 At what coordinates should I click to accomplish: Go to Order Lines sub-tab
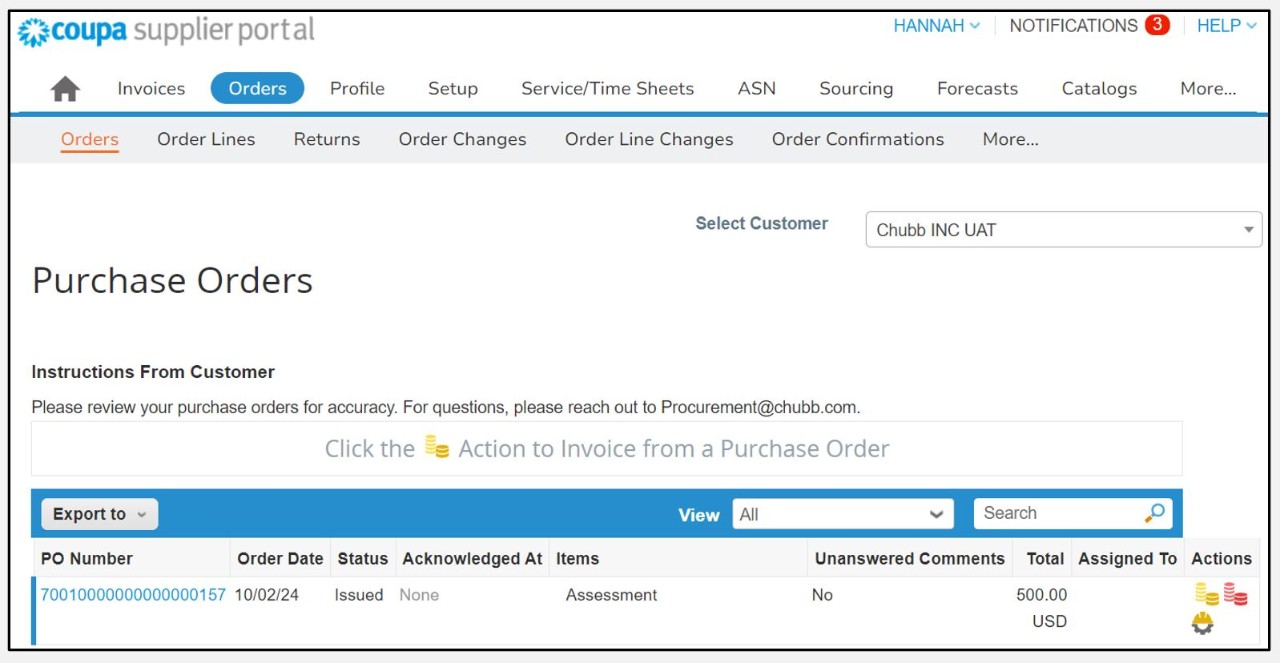(x=206, y=140)
